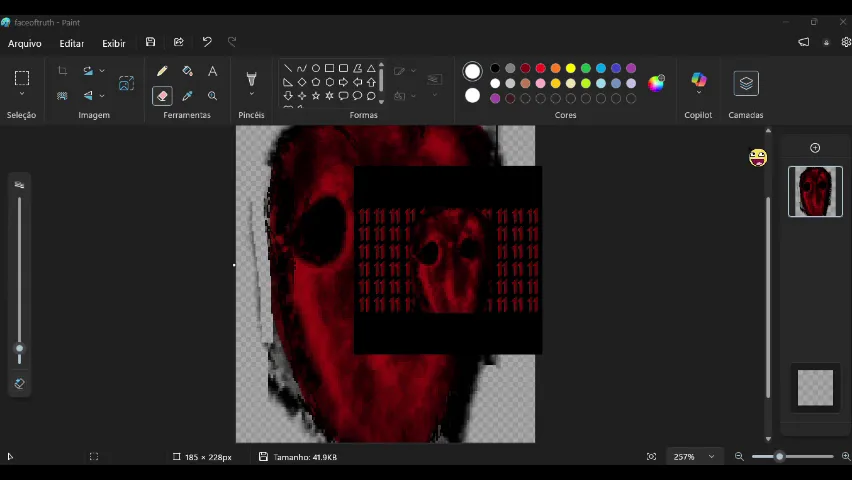Click the Save icon in title bar
Viewport: 852px width, 480px height.
151,42
